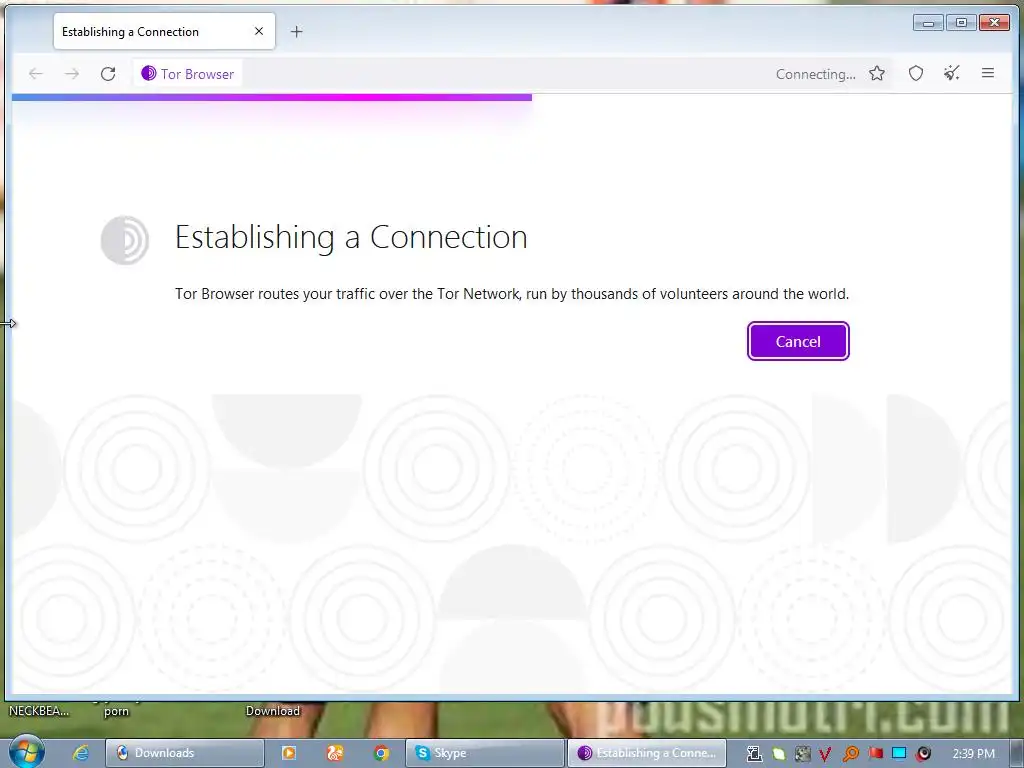Click the orange magnifier tray icon
1024x768 pixels.
coord(850,754)
